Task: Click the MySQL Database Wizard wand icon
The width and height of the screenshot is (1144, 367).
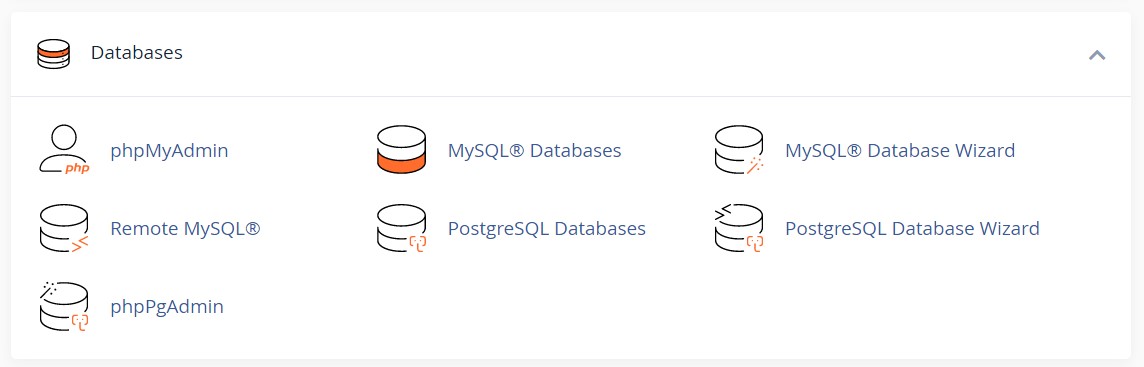Action: (x=738, y=150)
